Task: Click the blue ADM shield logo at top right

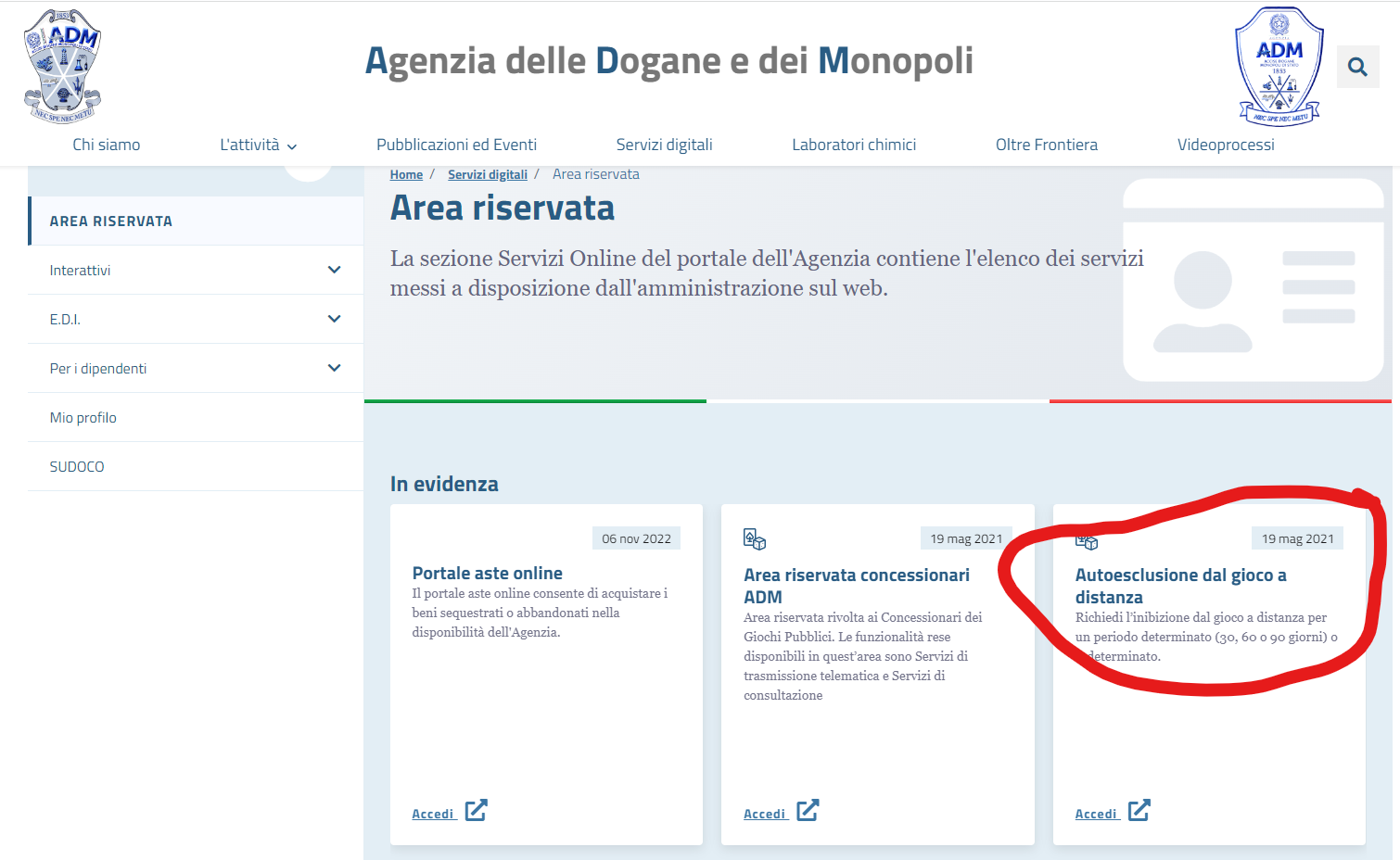Action: tap(1279, 67)
